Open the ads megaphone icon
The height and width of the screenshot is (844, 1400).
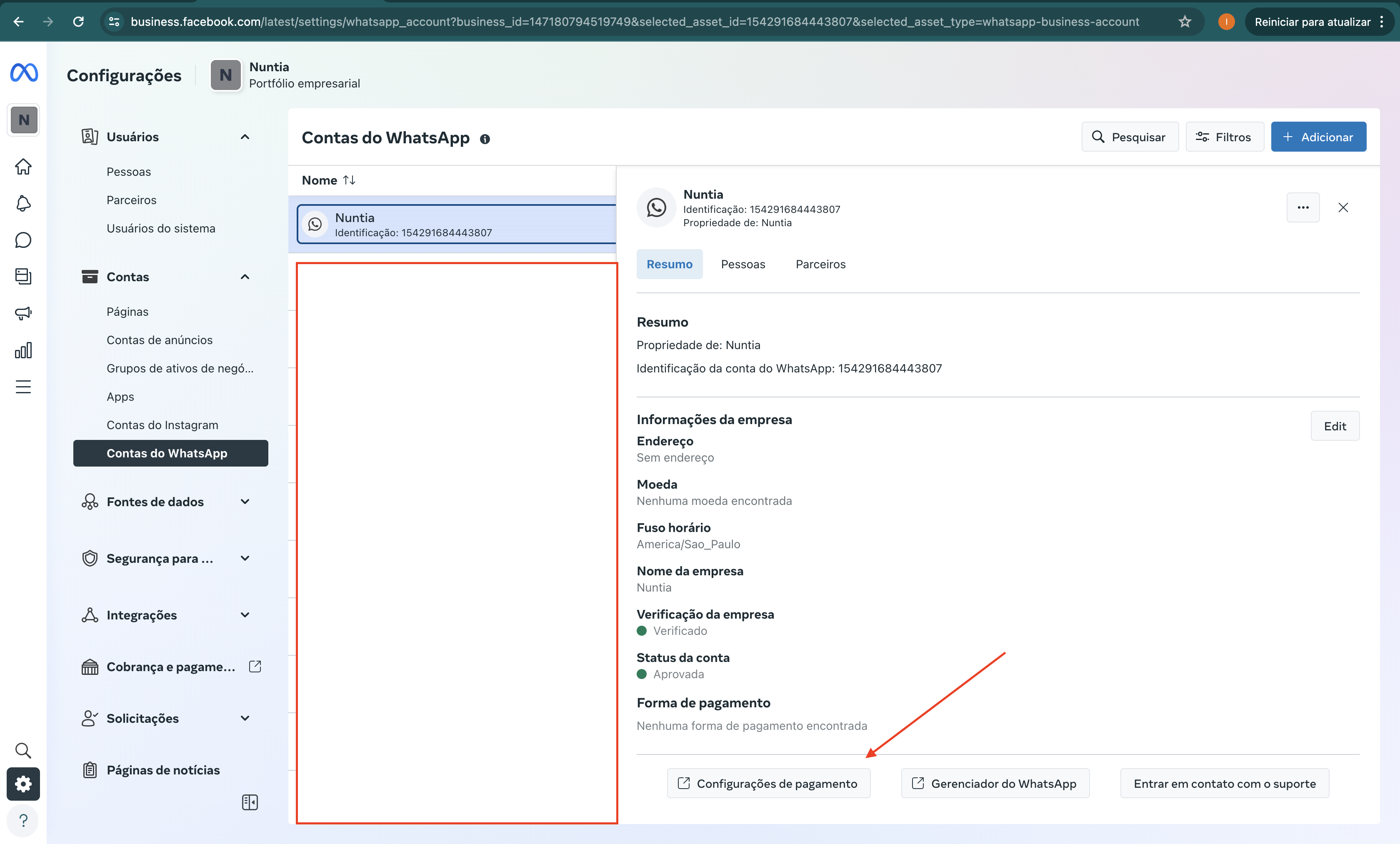[x=23, y=313]
